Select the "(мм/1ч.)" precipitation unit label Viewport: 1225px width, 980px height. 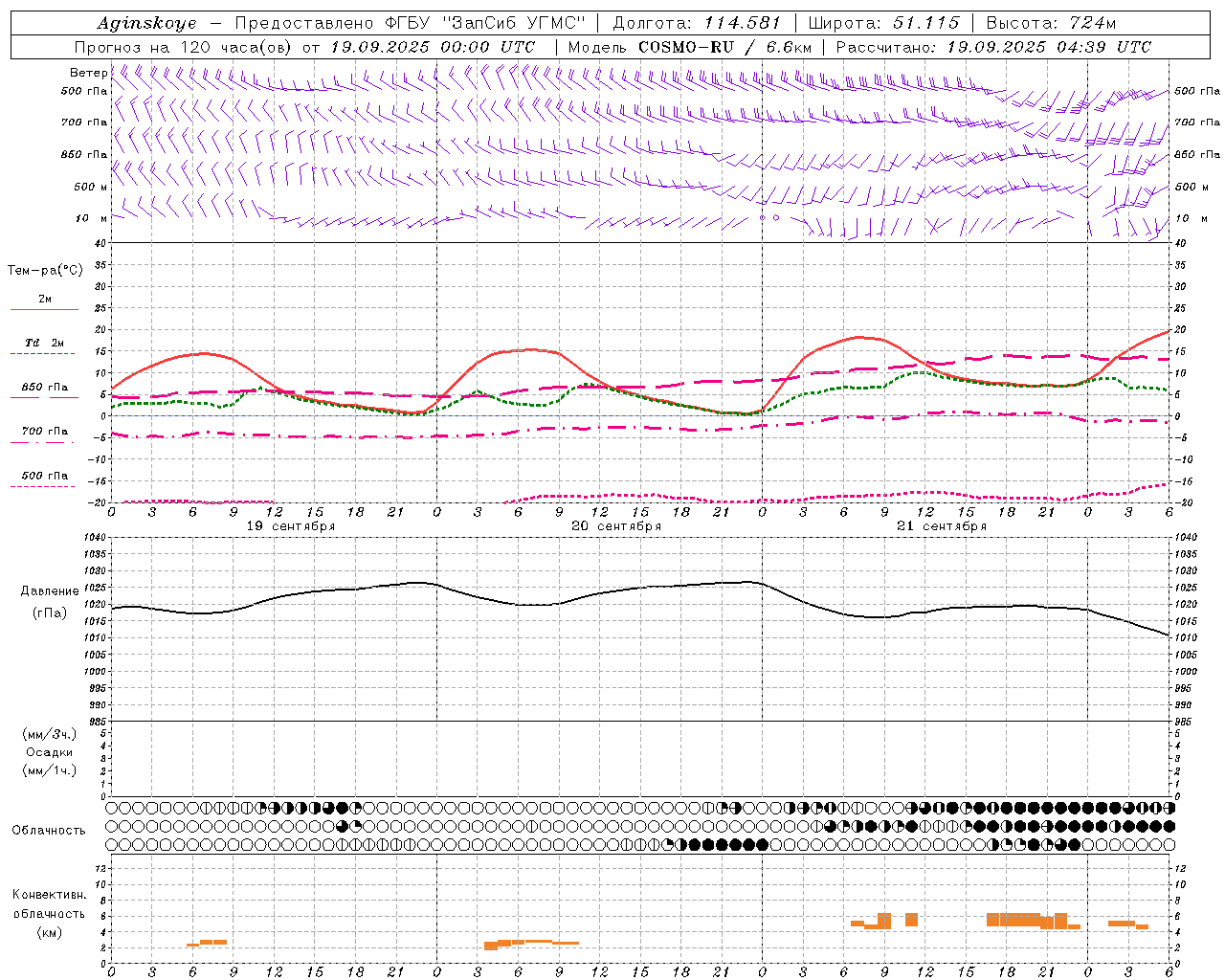point(49,770)
